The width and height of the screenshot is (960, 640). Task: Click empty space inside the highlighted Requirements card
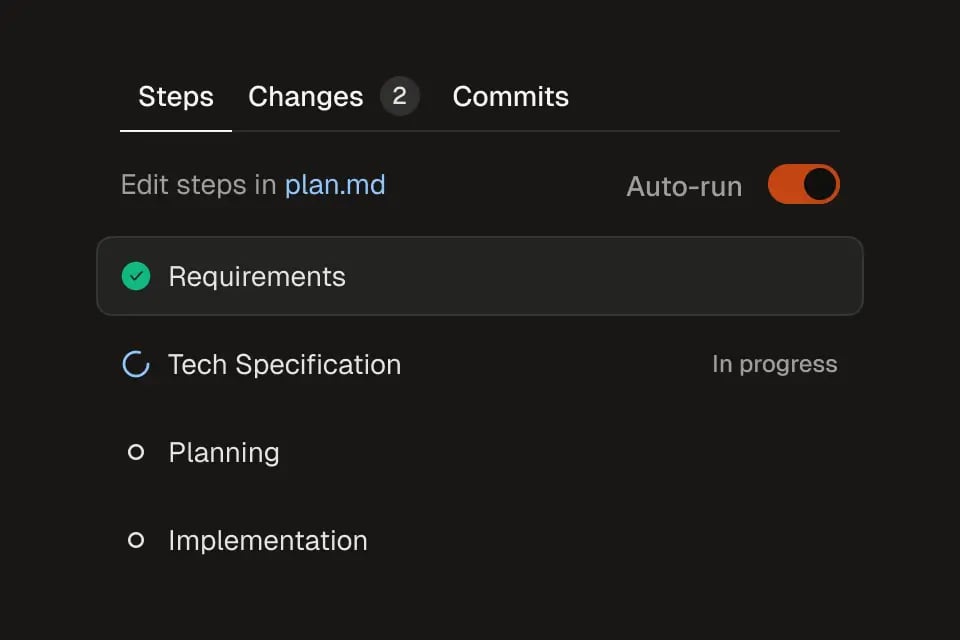[600, 277]
